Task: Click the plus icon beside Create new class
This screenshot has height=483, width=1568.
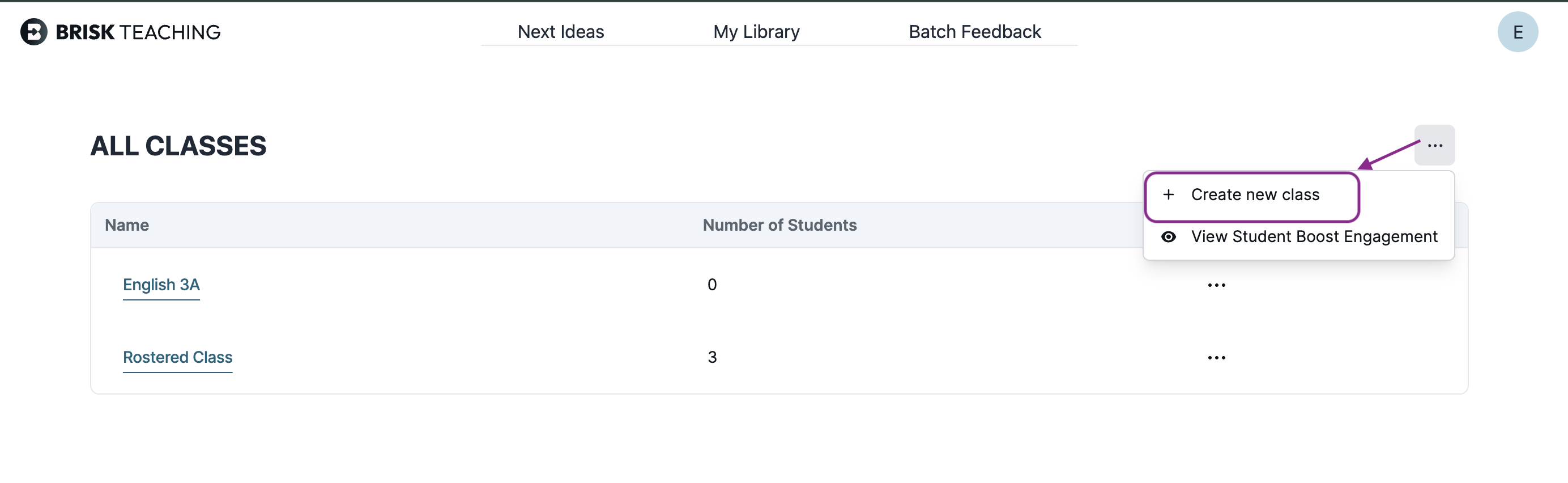Action: click(x=1169, y=195)
